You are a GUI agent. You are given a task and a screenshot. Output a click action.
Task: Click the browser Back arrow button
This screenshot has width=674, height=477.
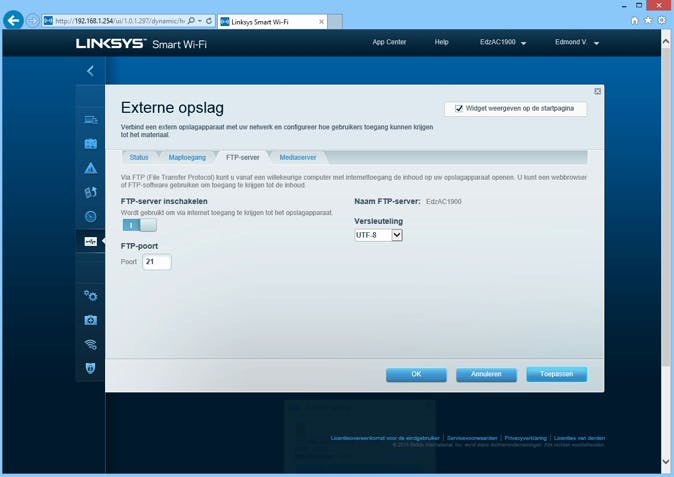13,20
